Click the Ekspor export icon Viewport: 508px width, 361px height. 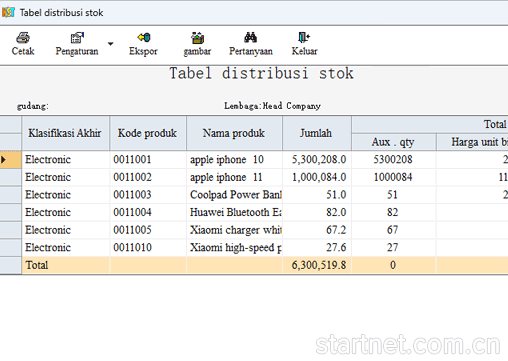point(144,37)
